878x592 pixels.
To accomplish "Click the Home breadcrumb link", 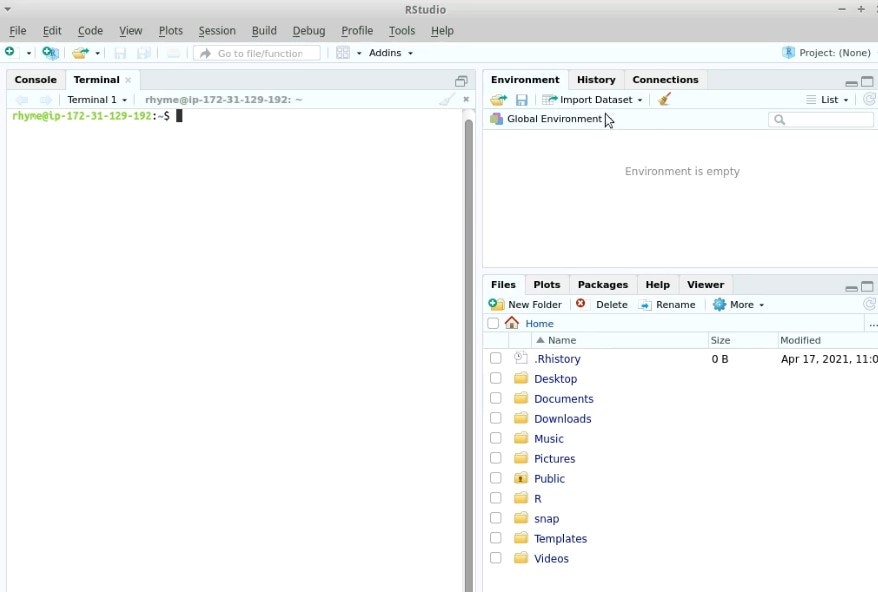I will point(539,324).
